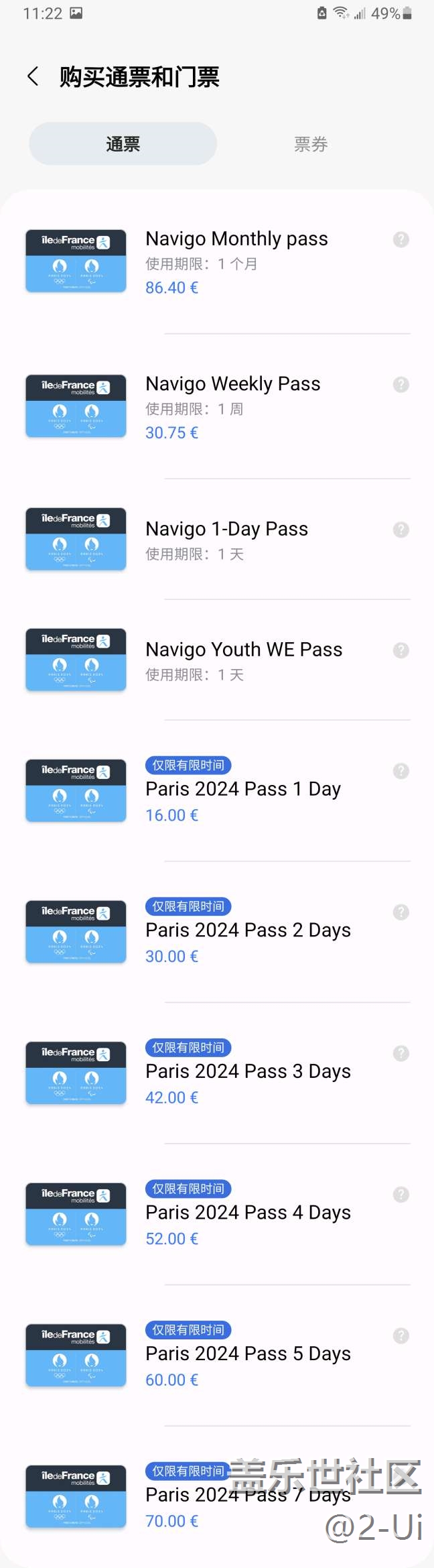The image size is (434, 1568).
Task: Tap Navigo Youth WE Pass card thumbnail
Action: 76,660
